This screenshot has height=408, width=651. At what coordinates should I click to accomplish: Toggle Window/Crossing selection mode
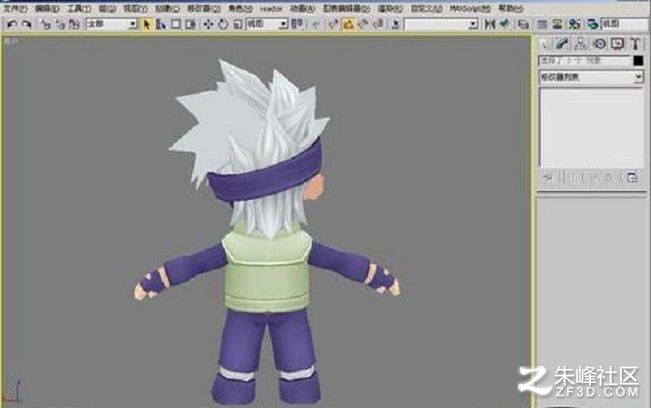tap(190, 24)
